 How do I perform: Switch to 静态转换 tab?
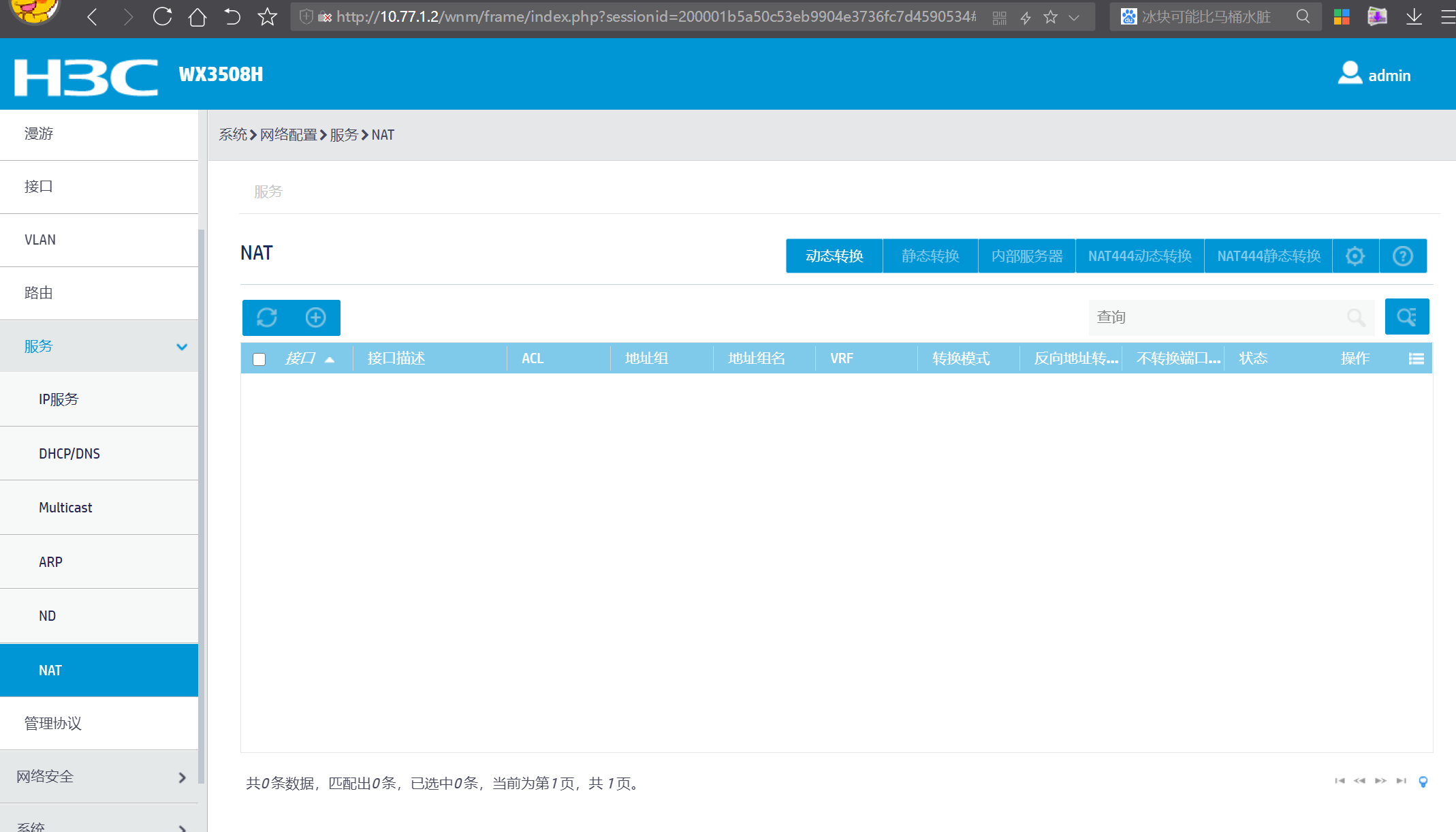point(930,256)
